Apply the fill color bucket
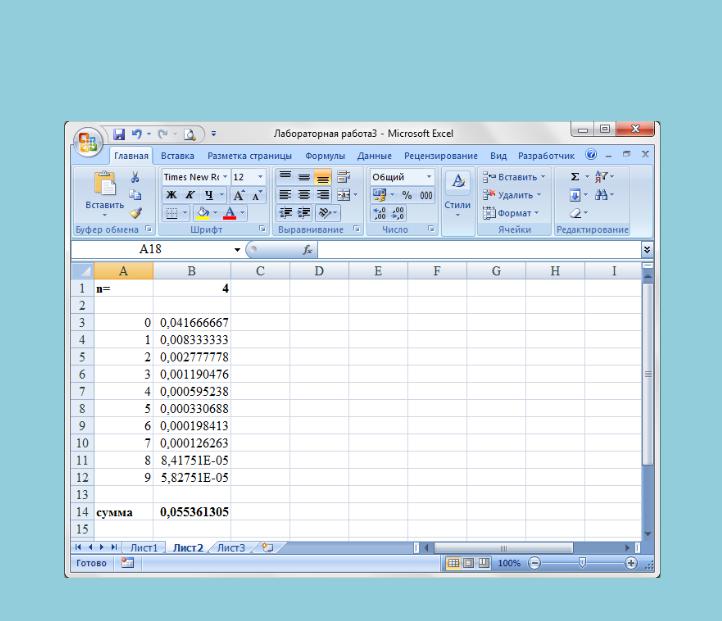This screenshot has width=722, height=621. (x=202, y=213)
